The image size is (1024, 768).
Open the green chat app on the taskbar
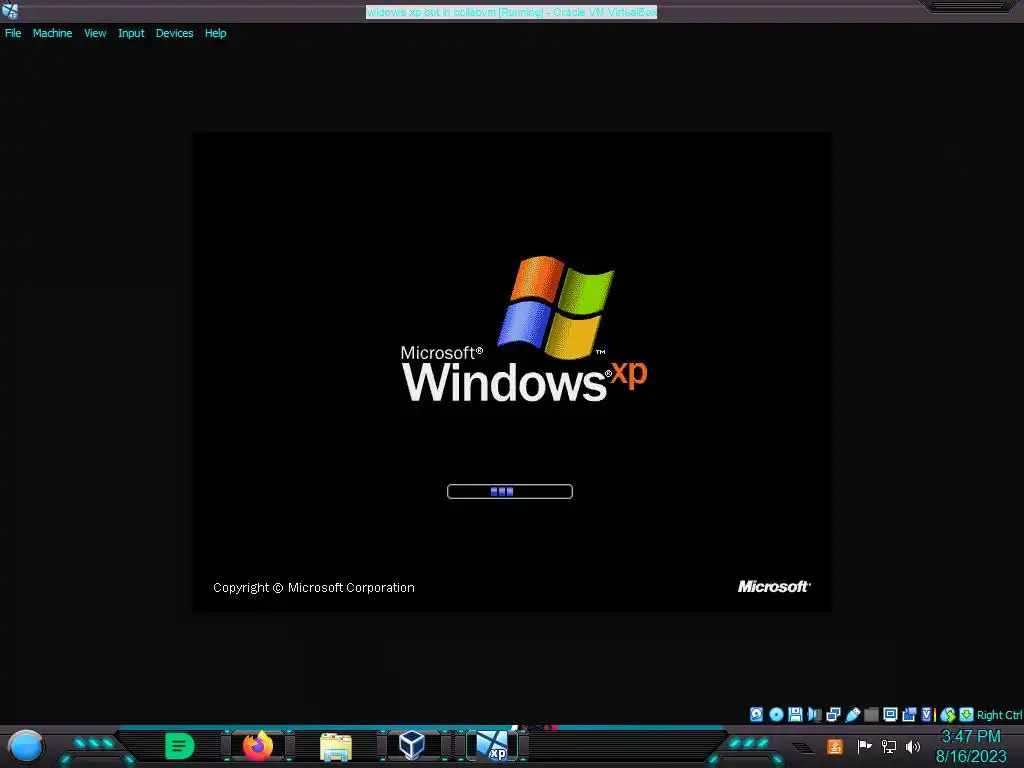(180, 746)
